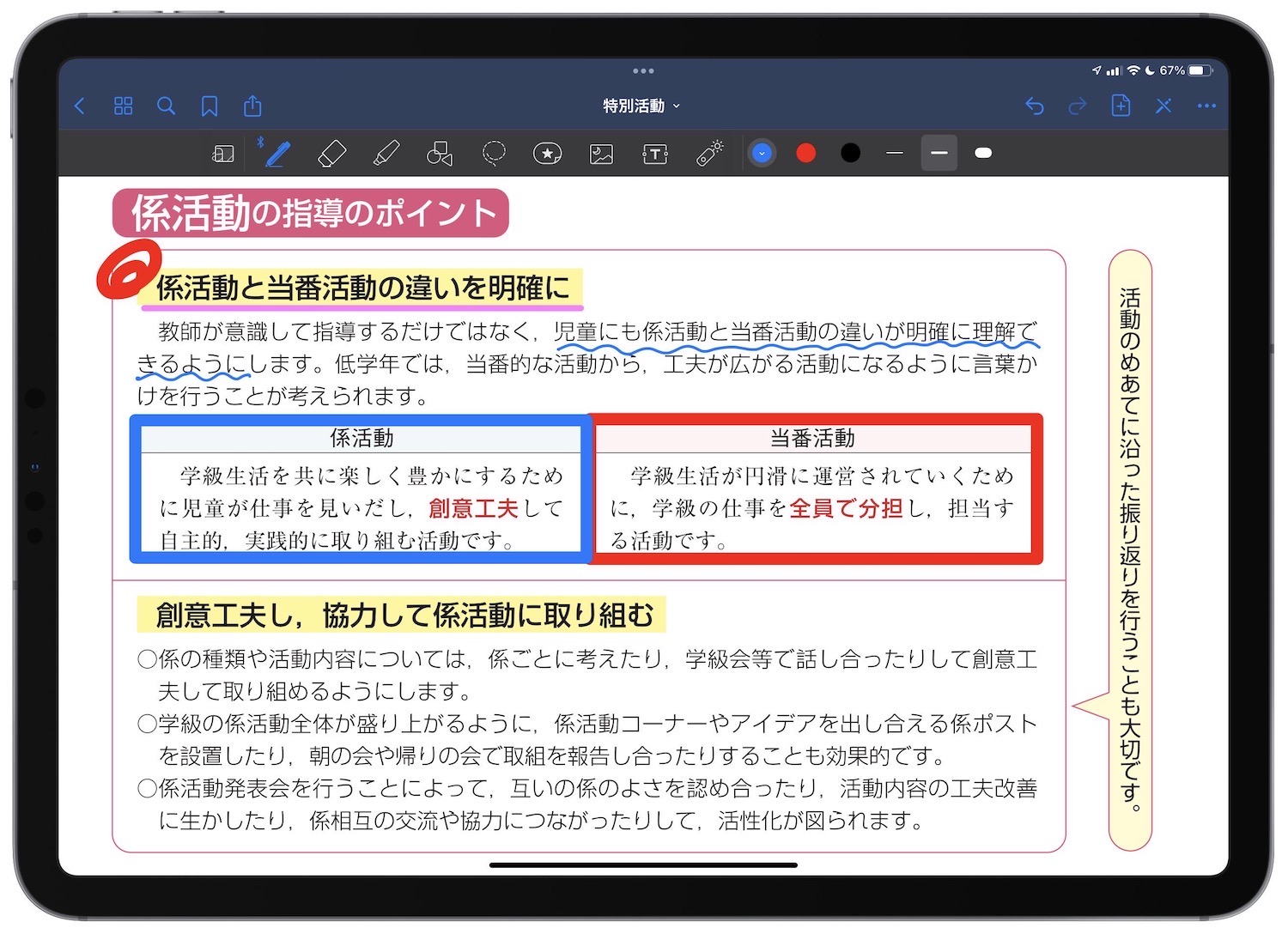Toggle read-only mode for the document

[x=222, y=153]
